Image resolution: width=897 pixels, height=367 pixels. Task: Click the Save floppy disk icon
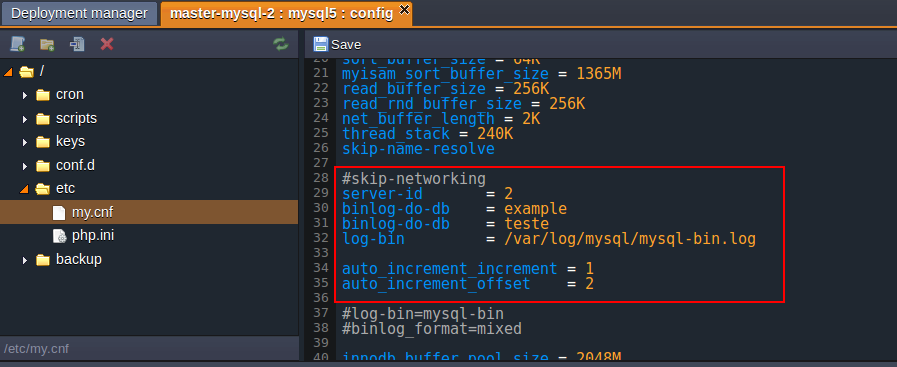pos(321,45)
